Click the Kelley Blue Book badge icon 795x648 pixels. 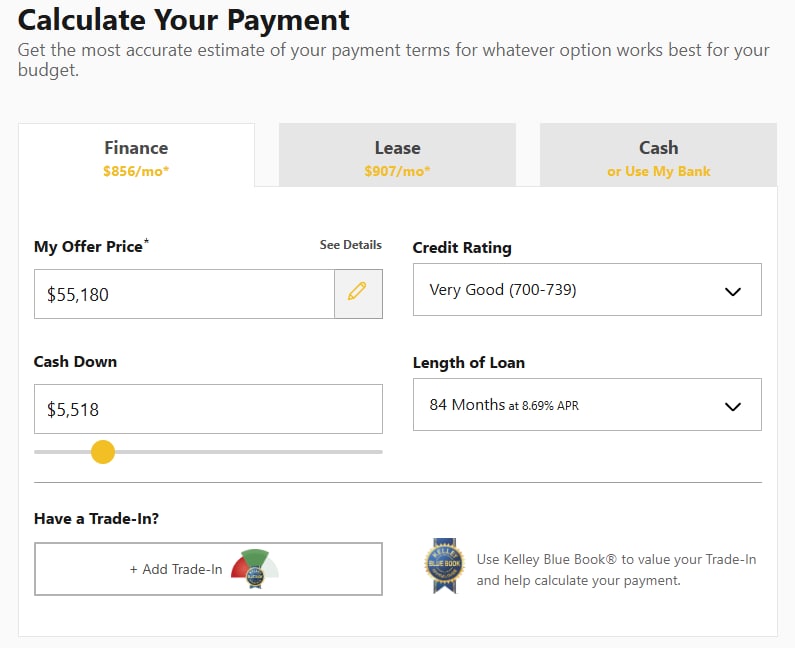point(444,567)
